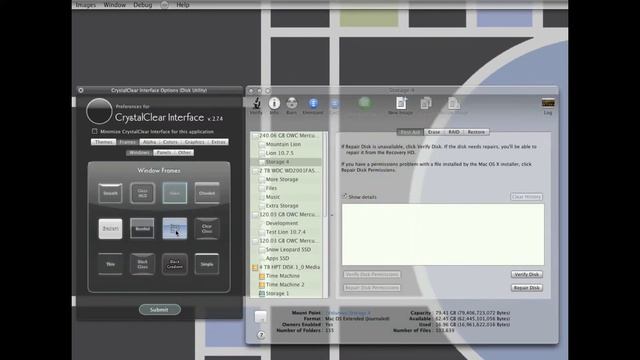Switch to the Erase tab
The image size is (640, 360).
pos(434,132)
